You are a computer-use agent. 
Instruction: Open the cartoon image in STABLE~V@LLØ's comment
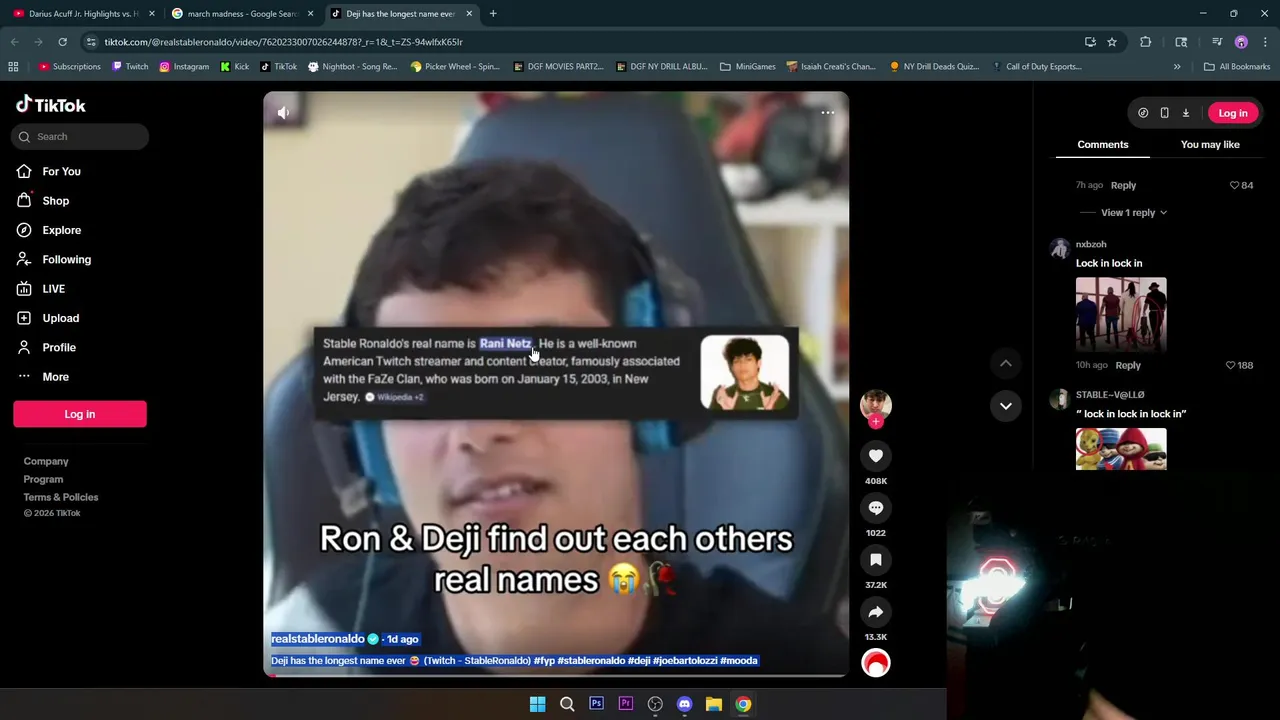click(x=1121, y=449)
